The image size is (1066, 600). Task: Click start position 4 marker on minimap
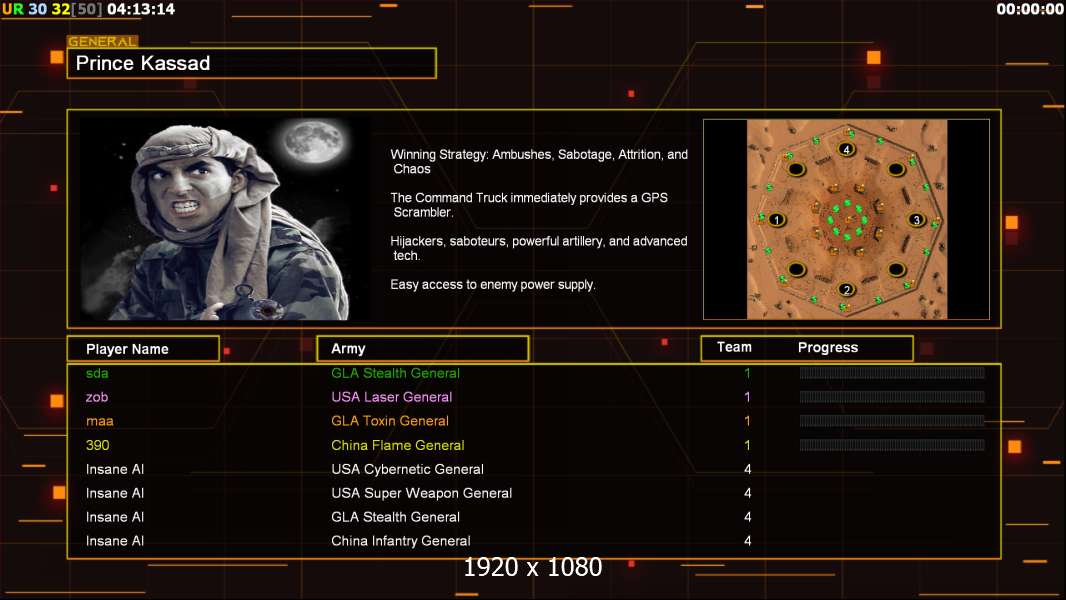(x=847, y=150)
